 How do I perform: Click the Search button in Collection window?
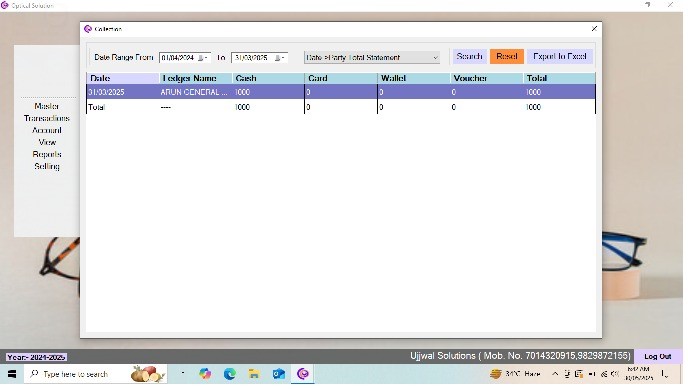[x=469, y=57]
